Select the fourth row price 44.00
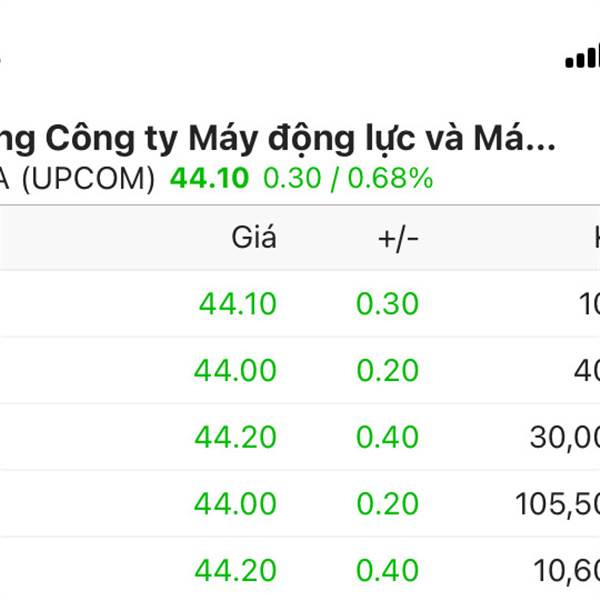The image size is (600, 600). click(235, 504)
